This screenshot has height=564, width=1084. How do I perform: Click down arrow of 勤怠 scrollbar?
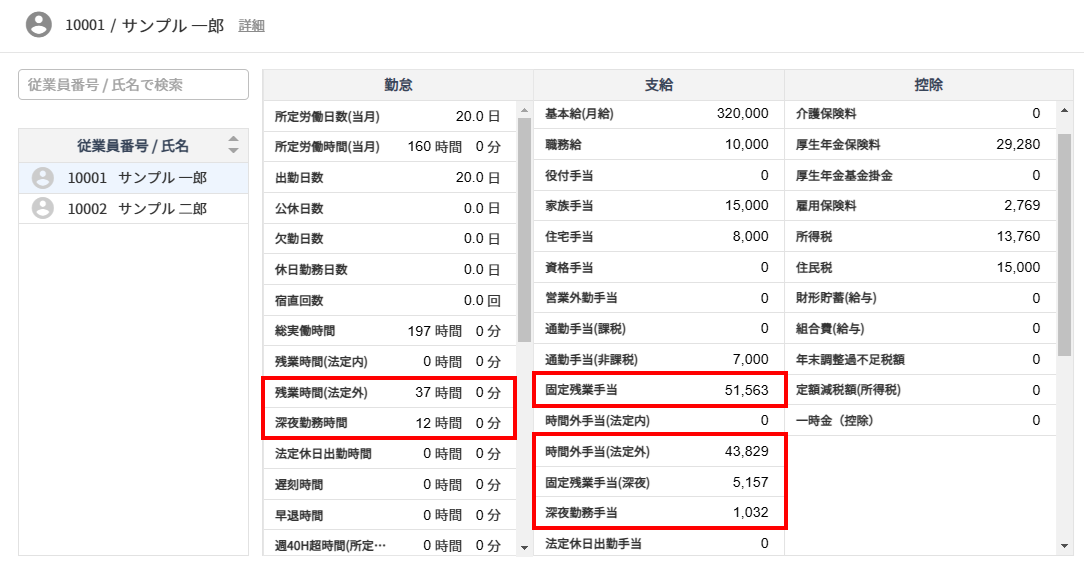point(524,547)
